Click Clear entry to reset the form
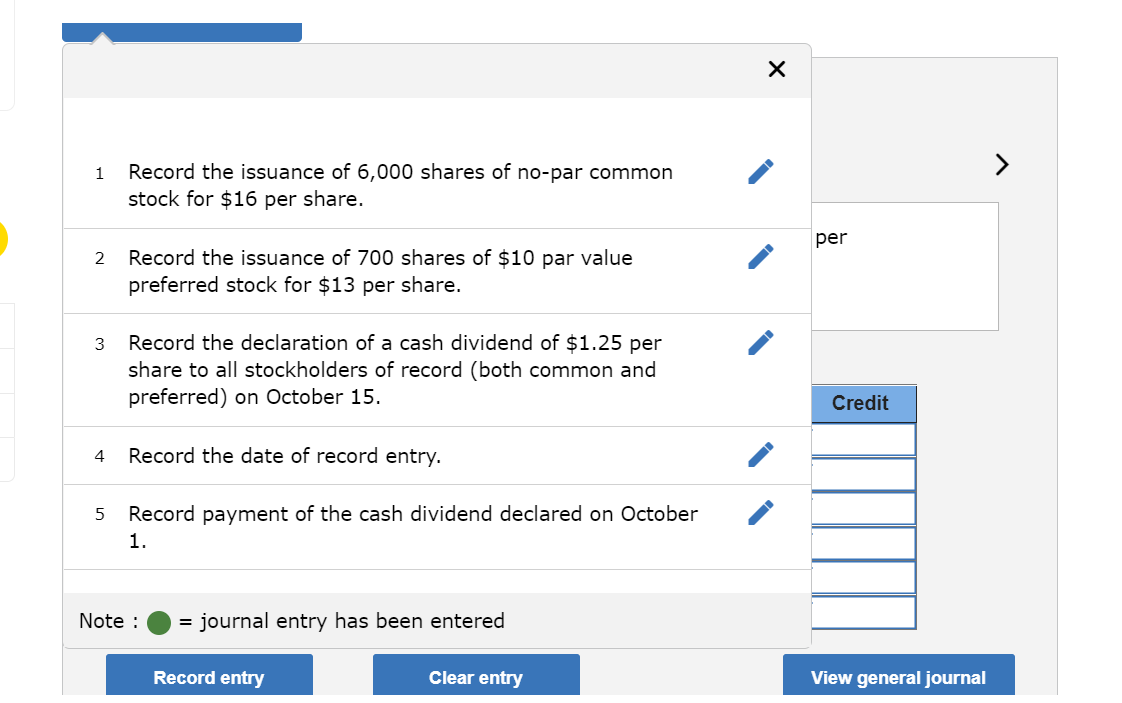Viewport: 1122px width, 703px height. click(x=476, y=677)
